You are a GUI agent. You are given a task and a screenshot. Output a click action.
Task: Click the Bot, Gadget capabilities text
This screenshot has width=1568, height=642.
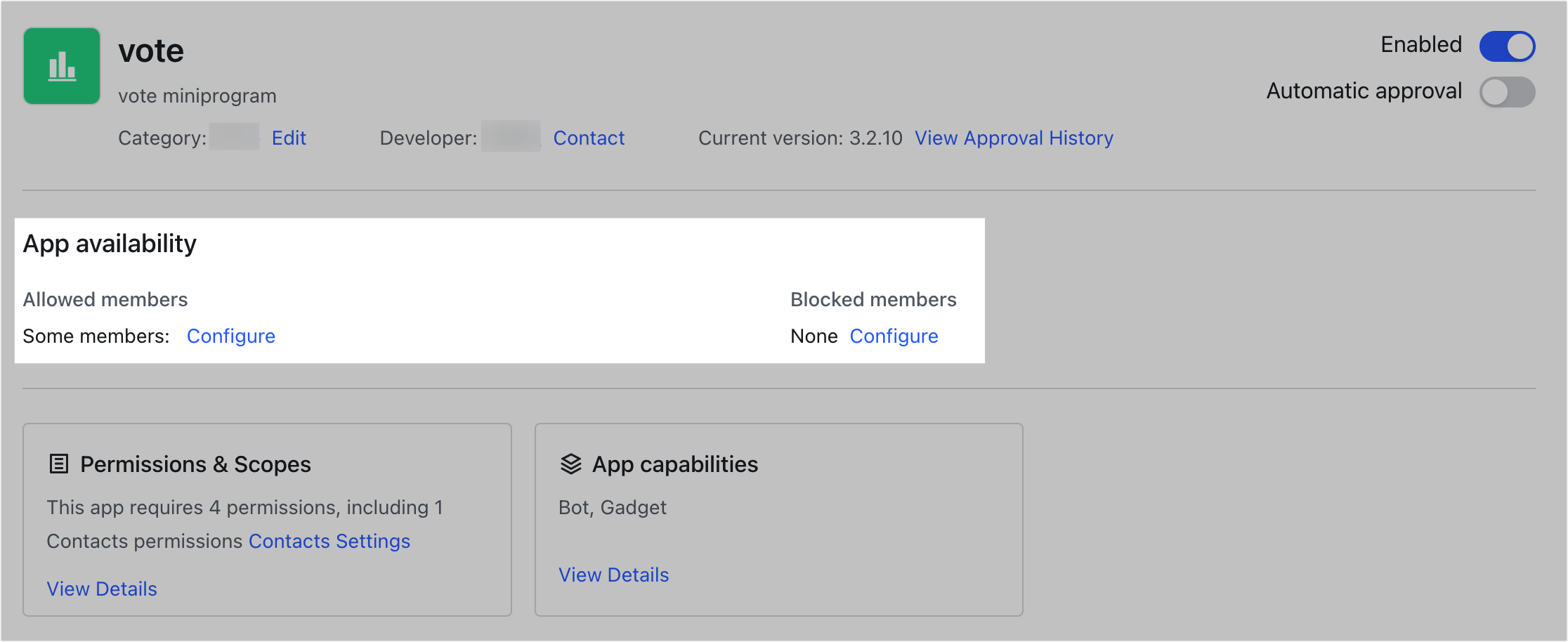612,507
